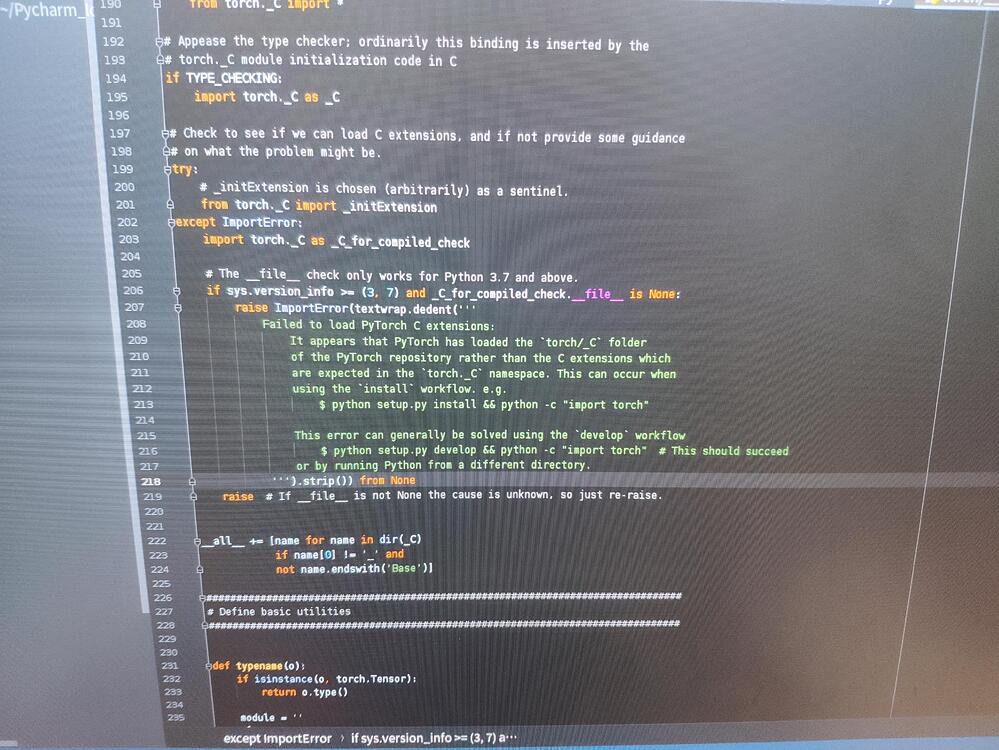Screen dimensions: 999x750
Task: Click the '_C_for_compiled_check' alias on line 203
Action: (x=400, y=241)
